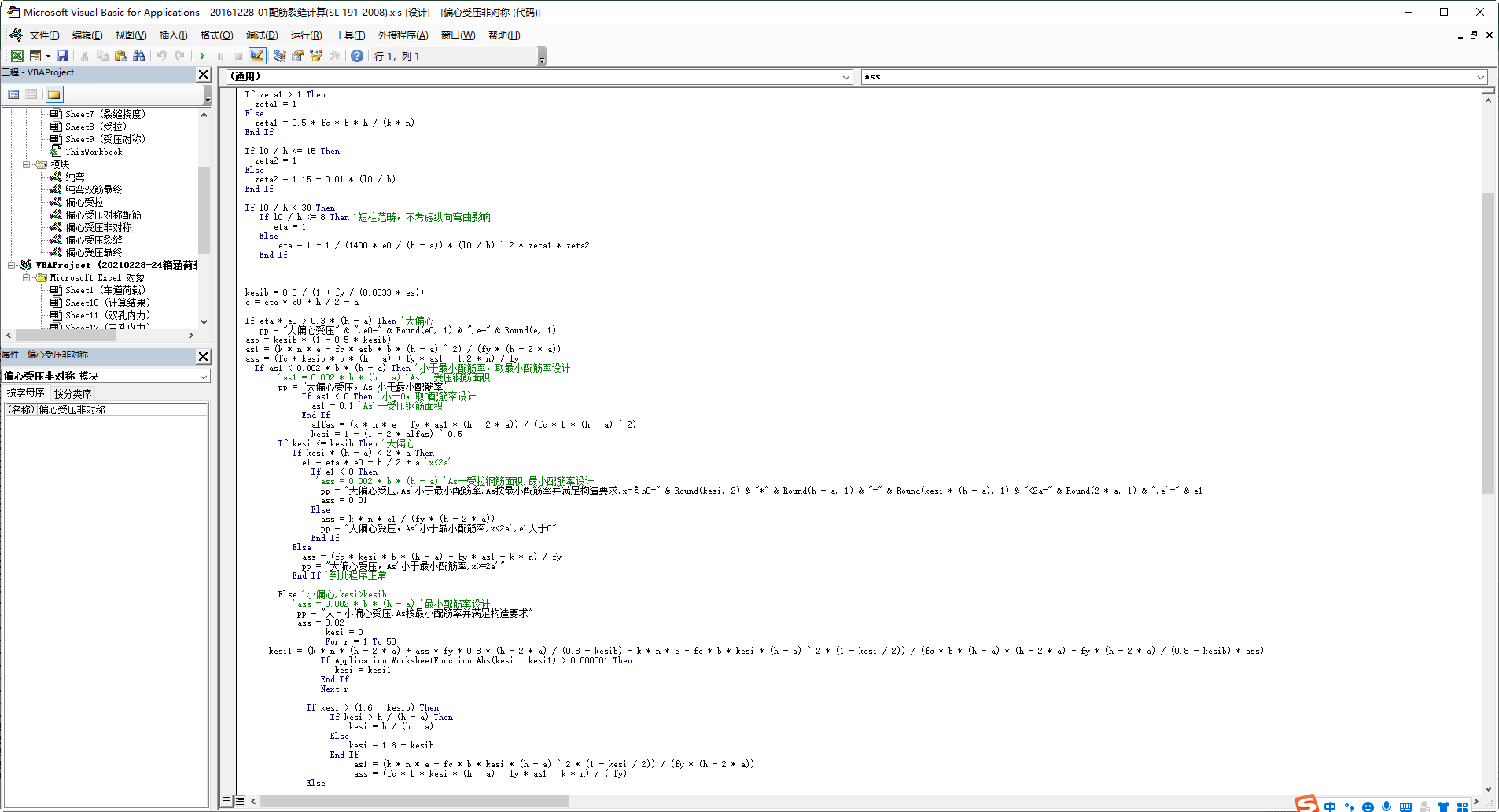Select module 纯弯双筋最终
Viewport: 1499px width, 812px height.
[94, 189]
